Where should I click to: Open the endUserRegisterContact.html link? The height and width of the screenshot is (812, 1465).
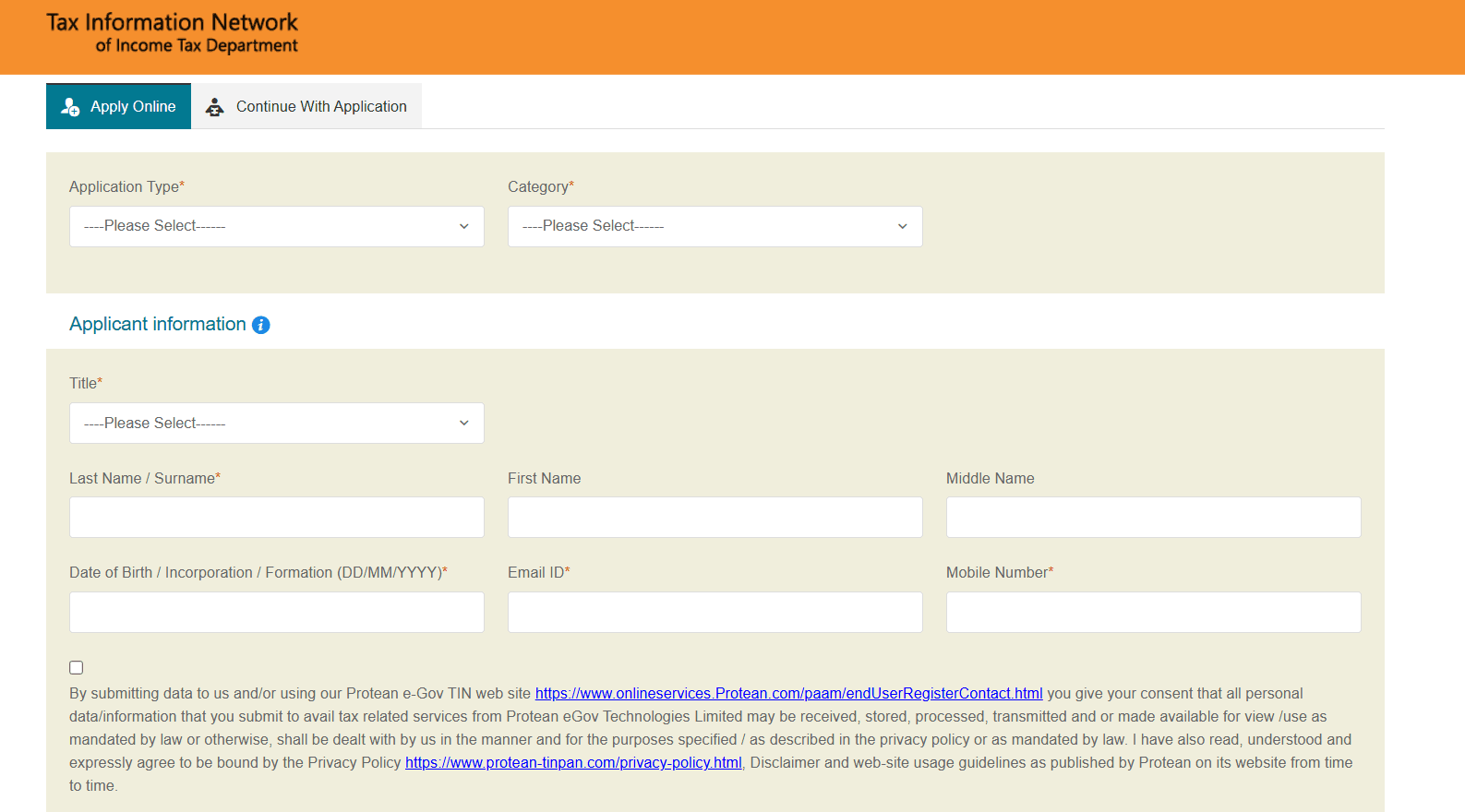[x=788, y=693]
